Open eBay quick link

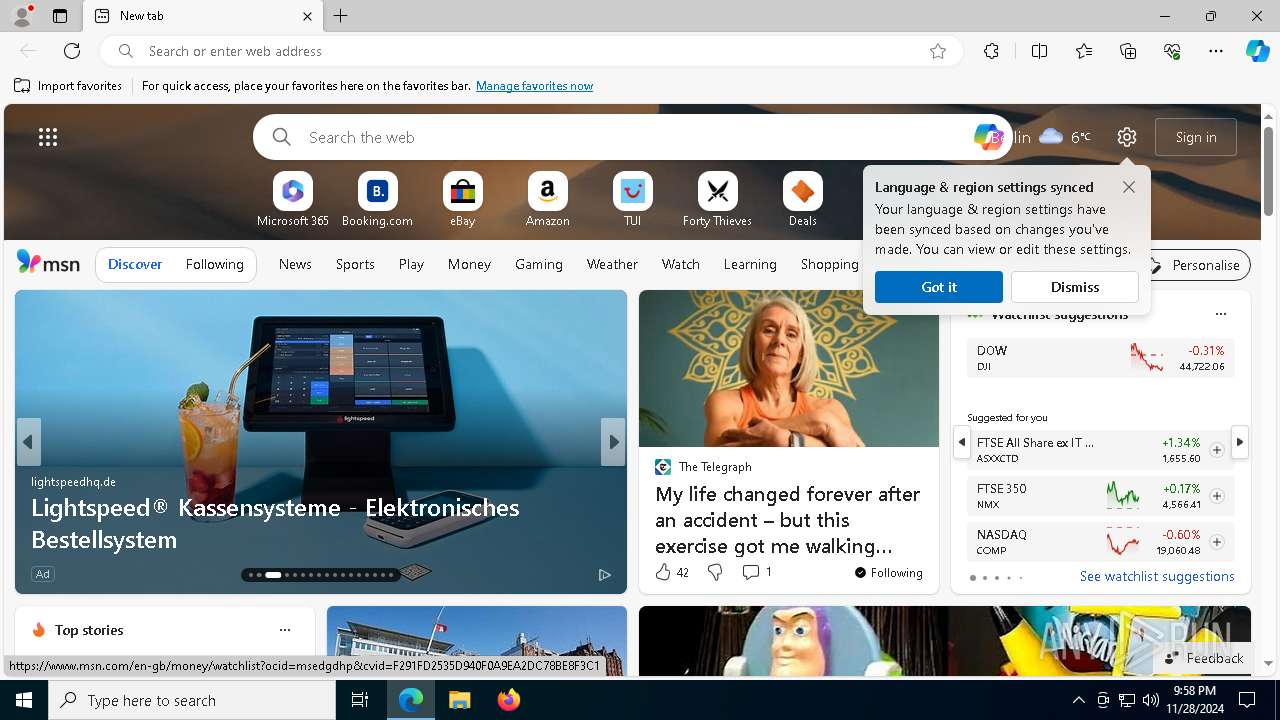(462, 200)
